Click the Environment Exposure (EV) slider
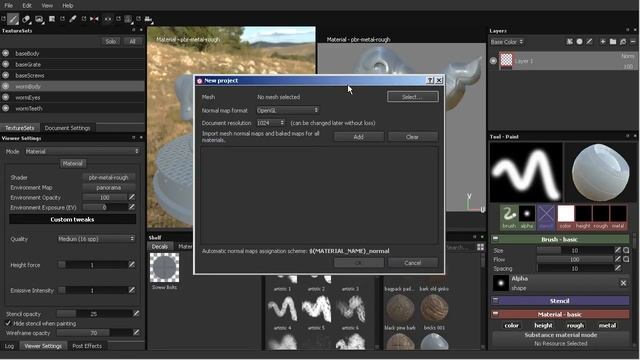This screenshot has width=640, height=360. 104,207
